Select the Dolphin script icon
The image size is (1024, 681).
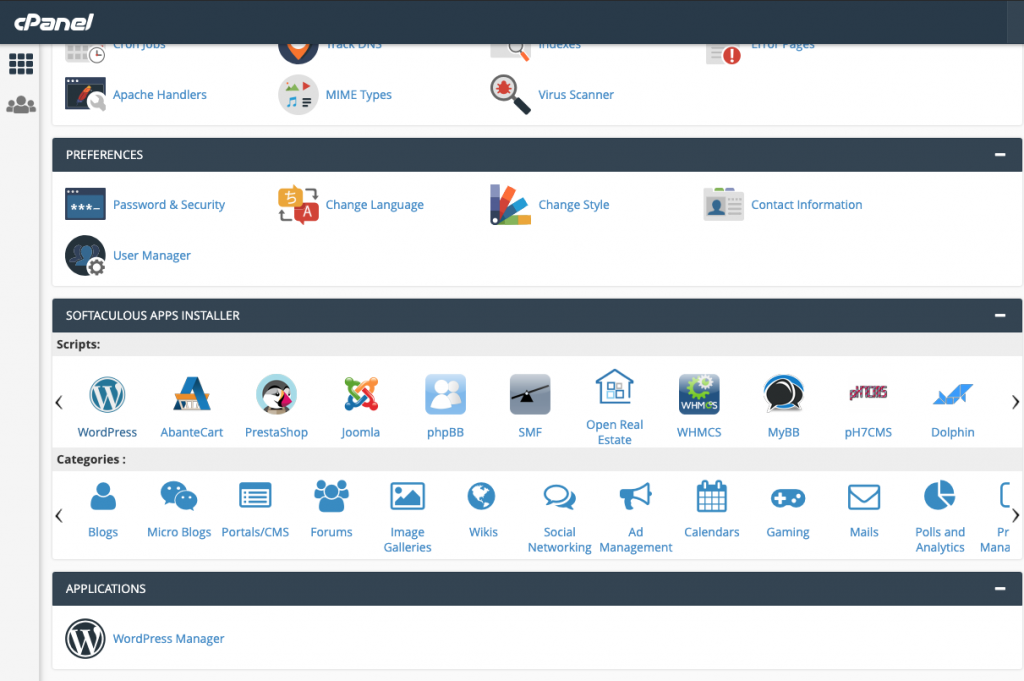pos(953,394)
